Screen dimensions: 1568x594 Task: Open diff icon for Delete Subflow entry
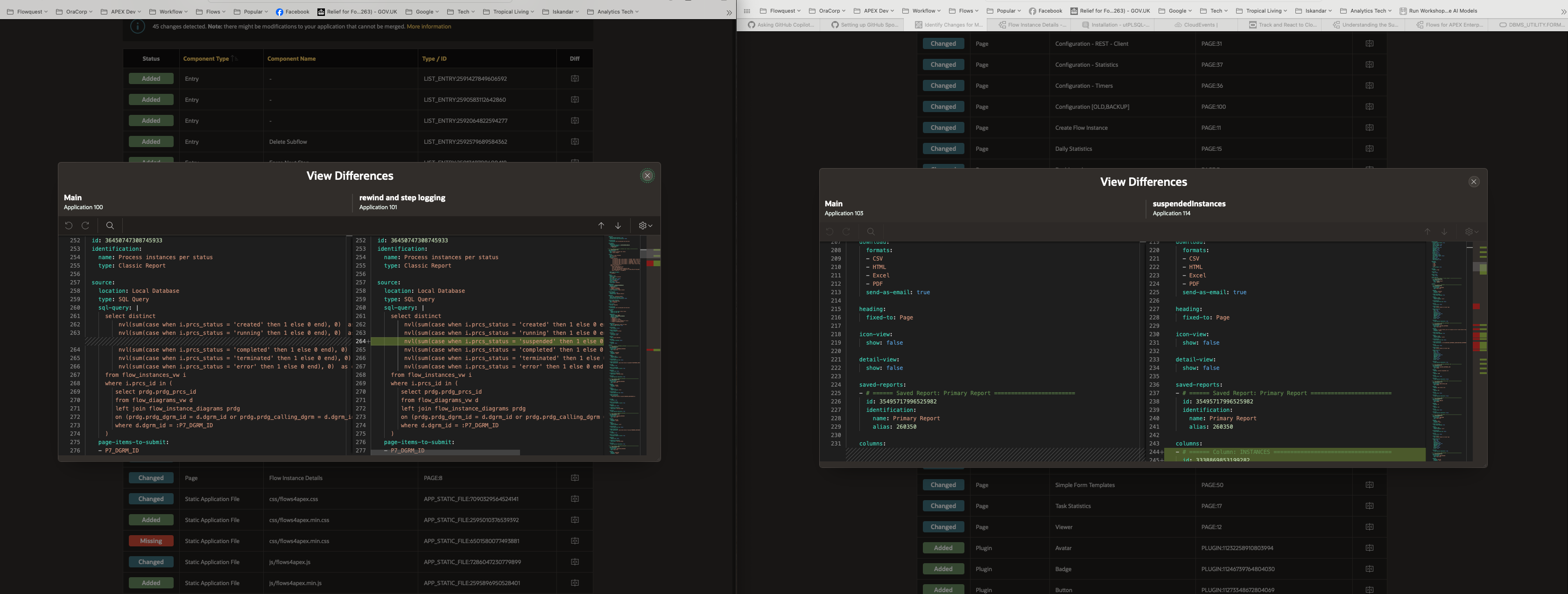point(575,142)
